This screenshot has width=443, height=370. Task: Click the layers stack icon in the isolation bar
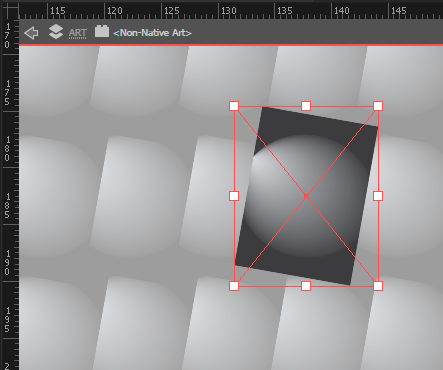tap(56, 32)
